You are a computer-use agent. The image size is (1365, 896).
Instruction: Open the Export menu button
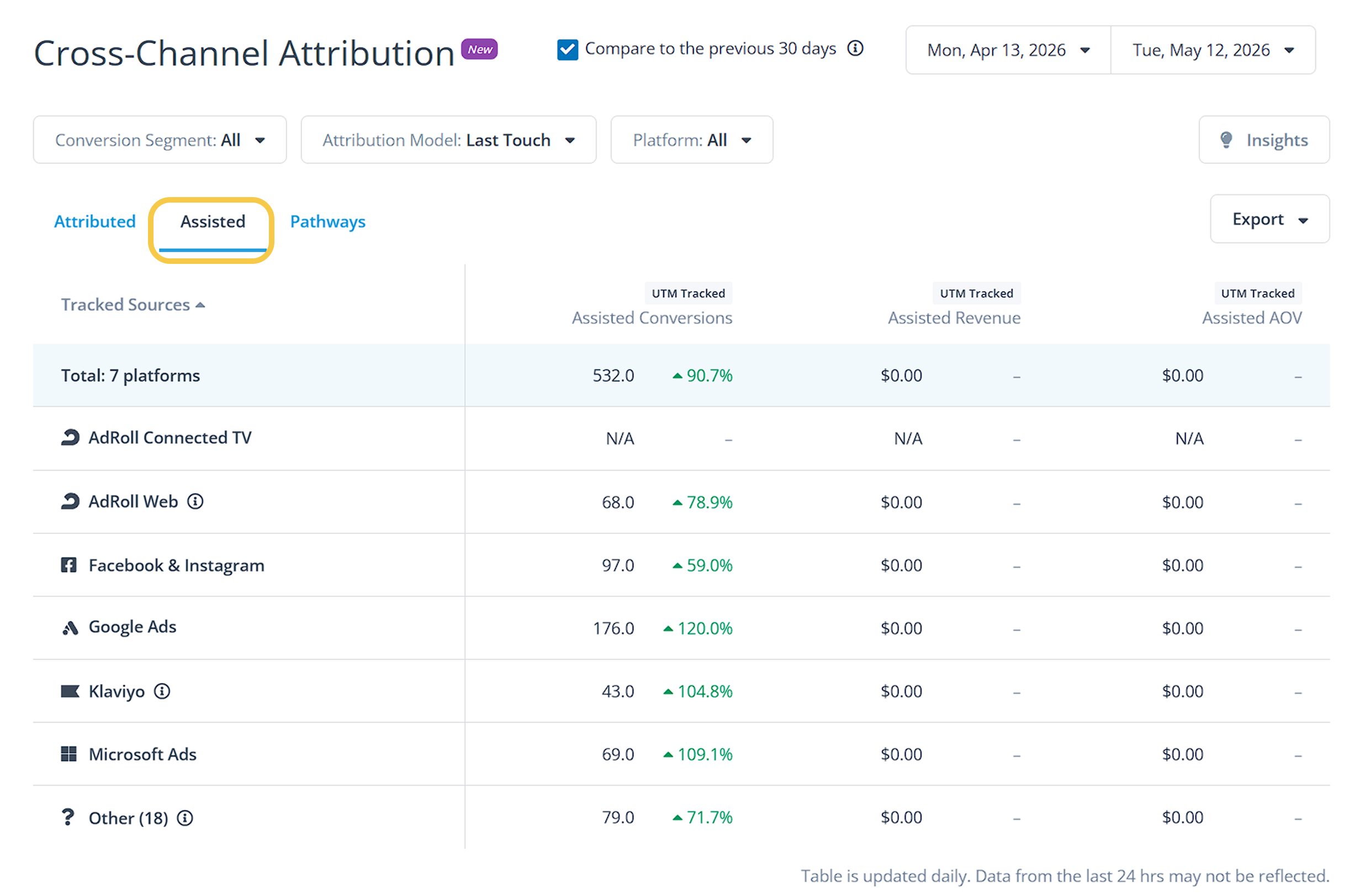[x=1270, y=219]
